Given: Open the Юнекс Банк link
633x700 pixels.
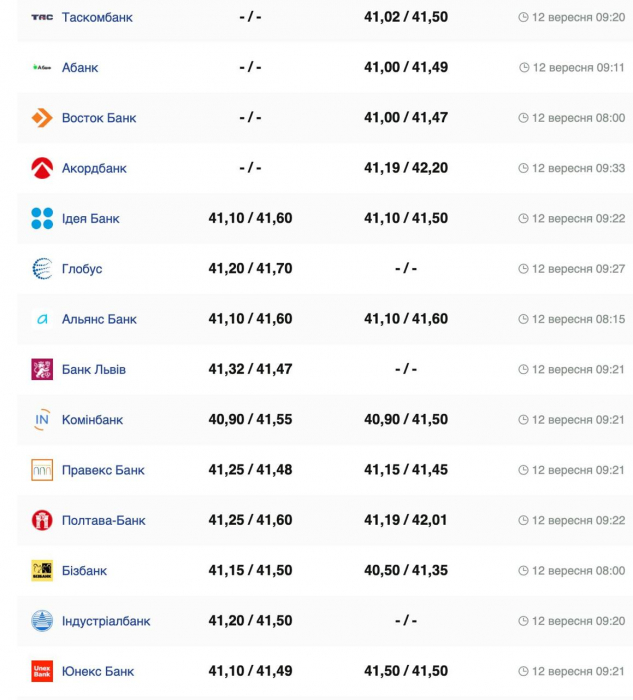Looking at the screenshot, I should 98,671.
